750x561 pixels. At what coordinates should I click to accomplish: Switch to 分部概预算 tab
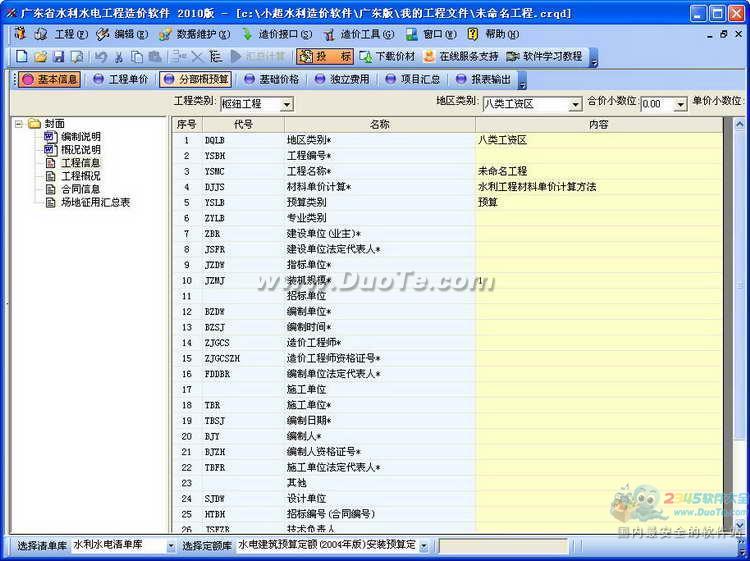(x=196, y=79)
